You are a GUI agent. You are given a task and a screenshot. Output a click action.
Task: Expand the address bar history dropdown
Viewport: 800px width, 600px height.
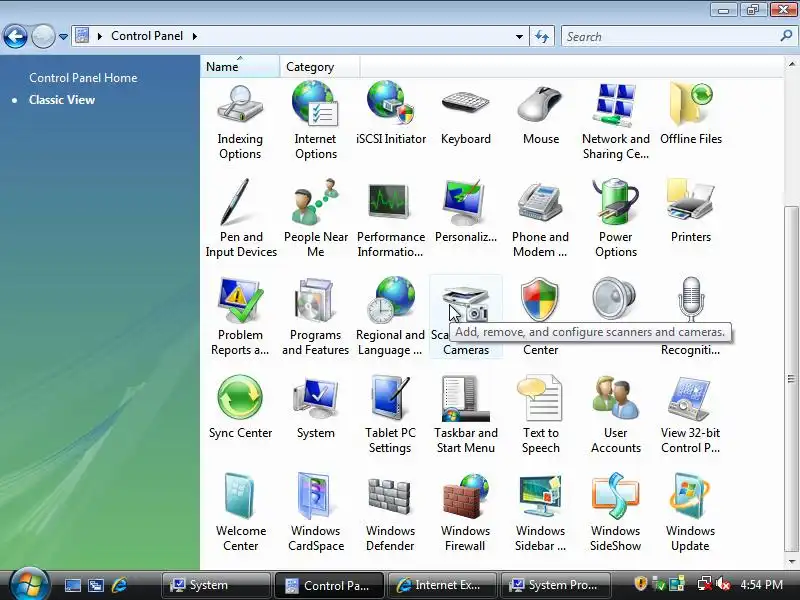pyautogui.click(x=519, y=37)
